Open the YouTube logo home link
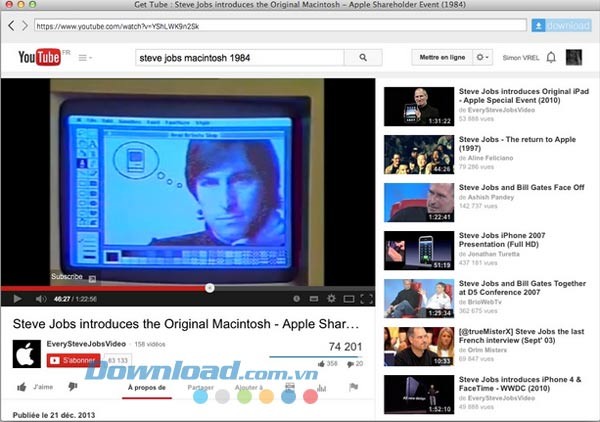Screen dimensions: 600x422 [x=39, y=57]
